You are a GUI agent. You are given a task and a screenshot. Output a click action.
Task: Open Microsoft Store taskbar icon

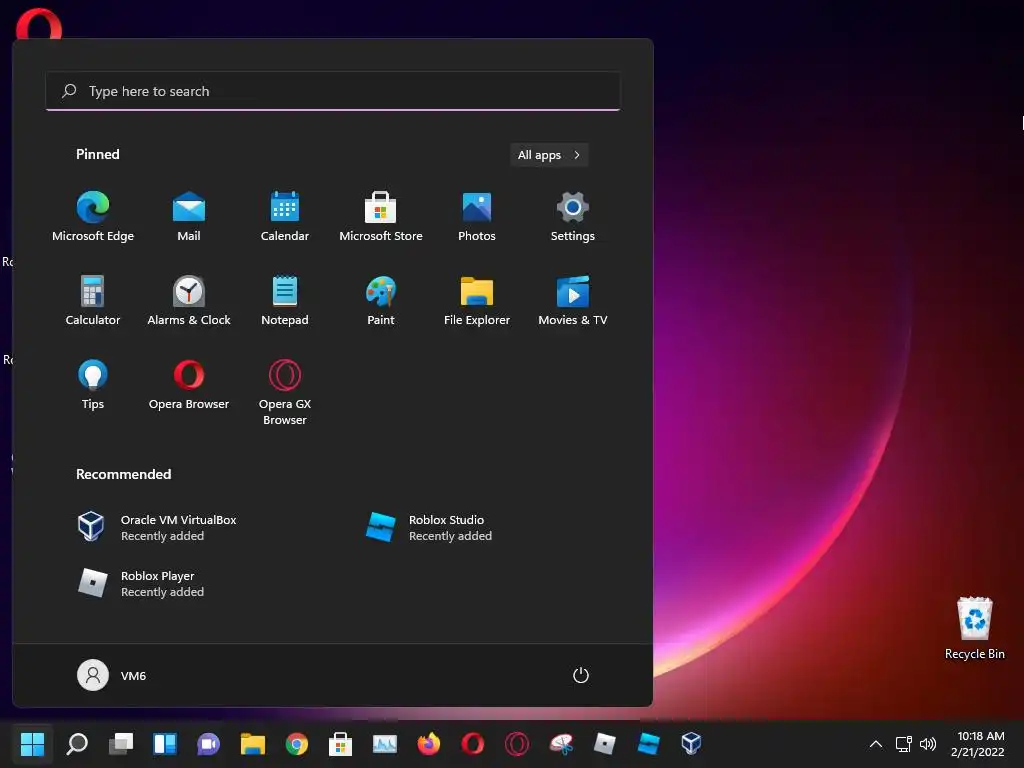(x=340, y=743)
